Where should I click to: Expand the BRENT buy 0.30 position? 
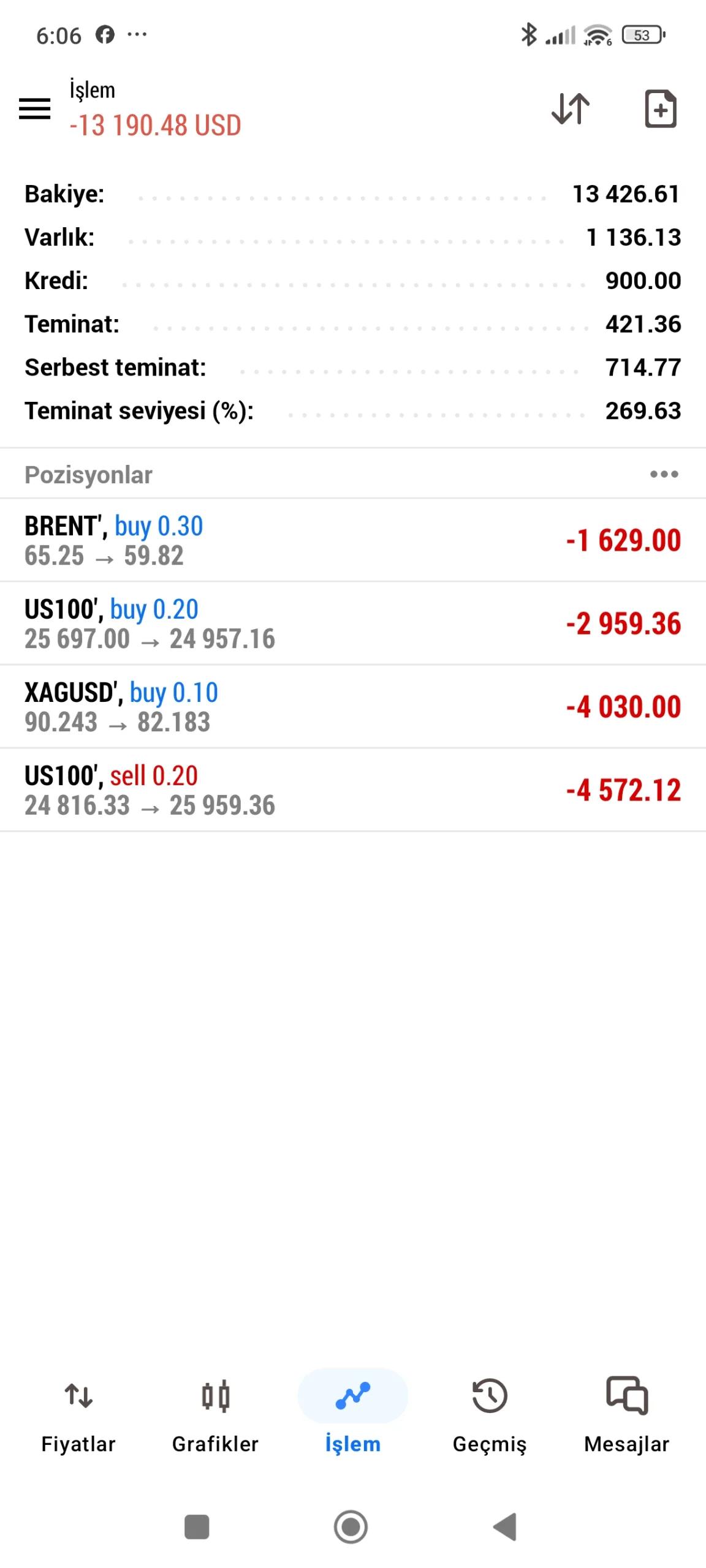(x=353, y=540)
